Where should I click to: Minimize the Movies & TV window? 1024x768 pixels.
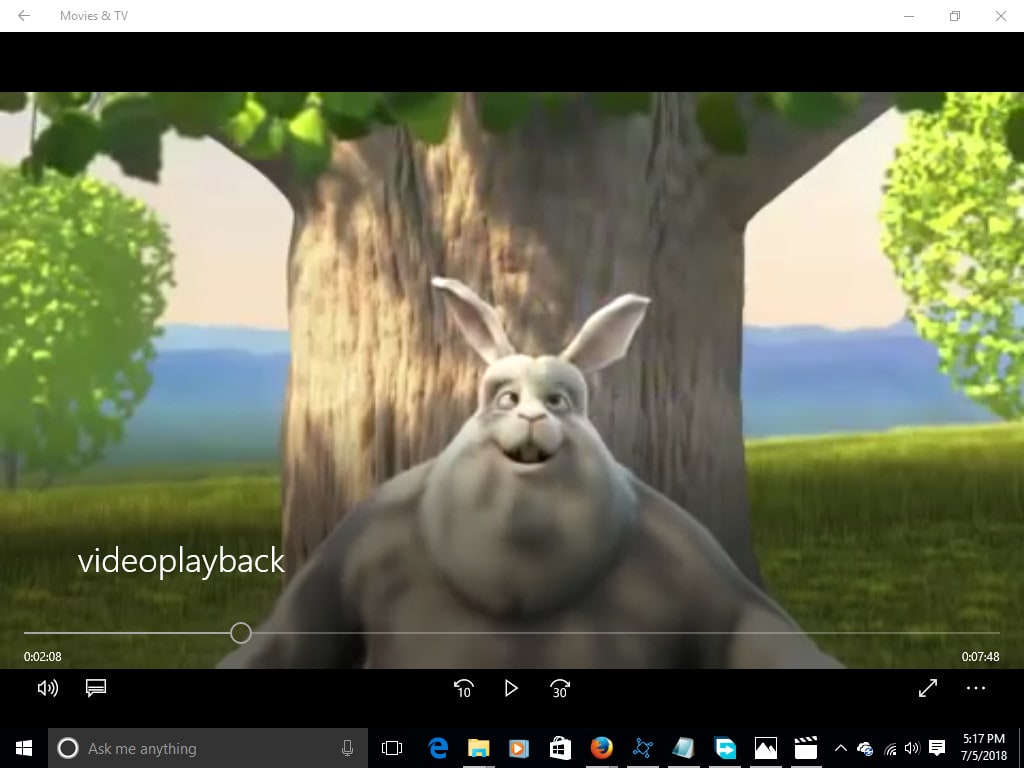point(908,16)
